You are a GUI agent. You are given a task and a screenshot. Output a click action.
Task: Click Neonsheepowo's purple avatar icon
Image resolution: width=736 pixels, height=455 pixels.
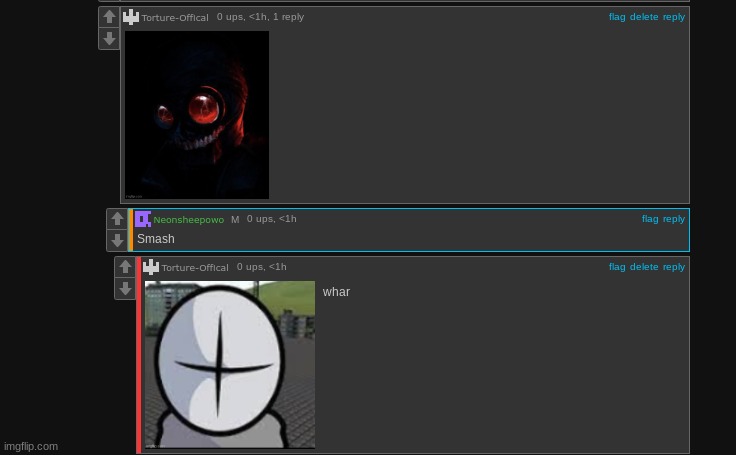tap(143, 219)
